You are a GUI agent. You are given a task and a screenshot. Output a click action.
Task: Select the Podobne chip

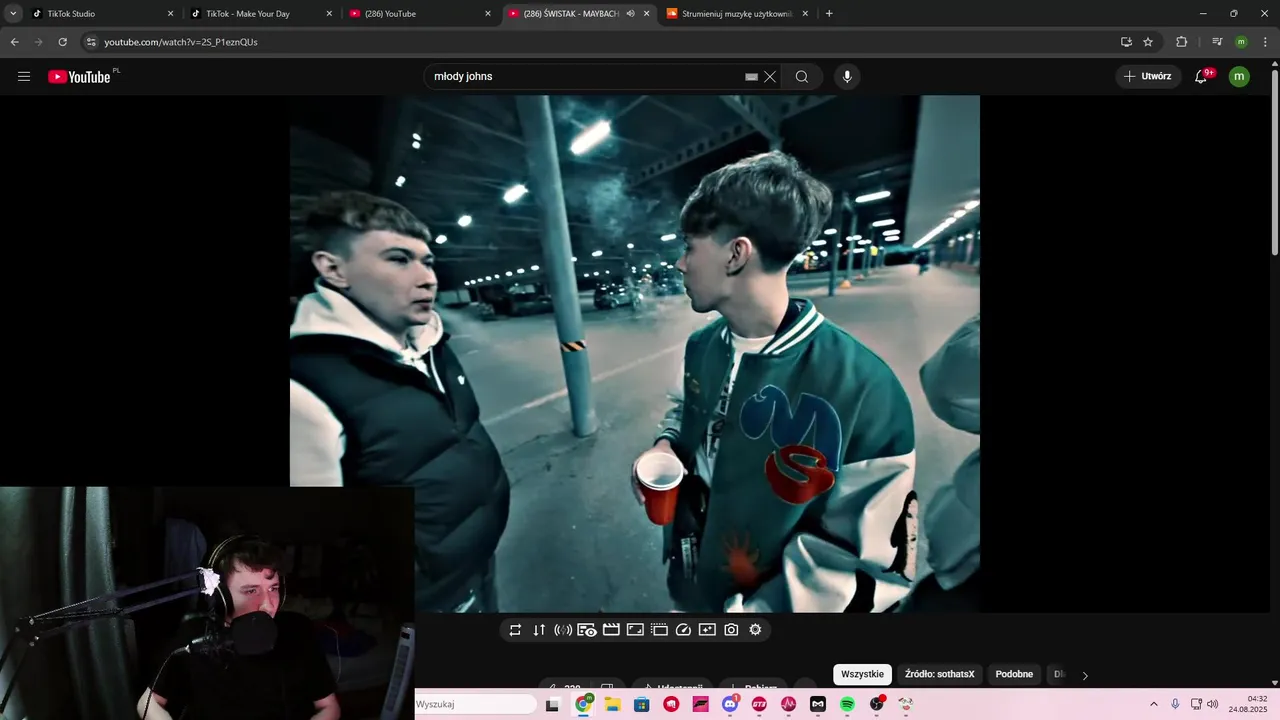coord(1014,674)
